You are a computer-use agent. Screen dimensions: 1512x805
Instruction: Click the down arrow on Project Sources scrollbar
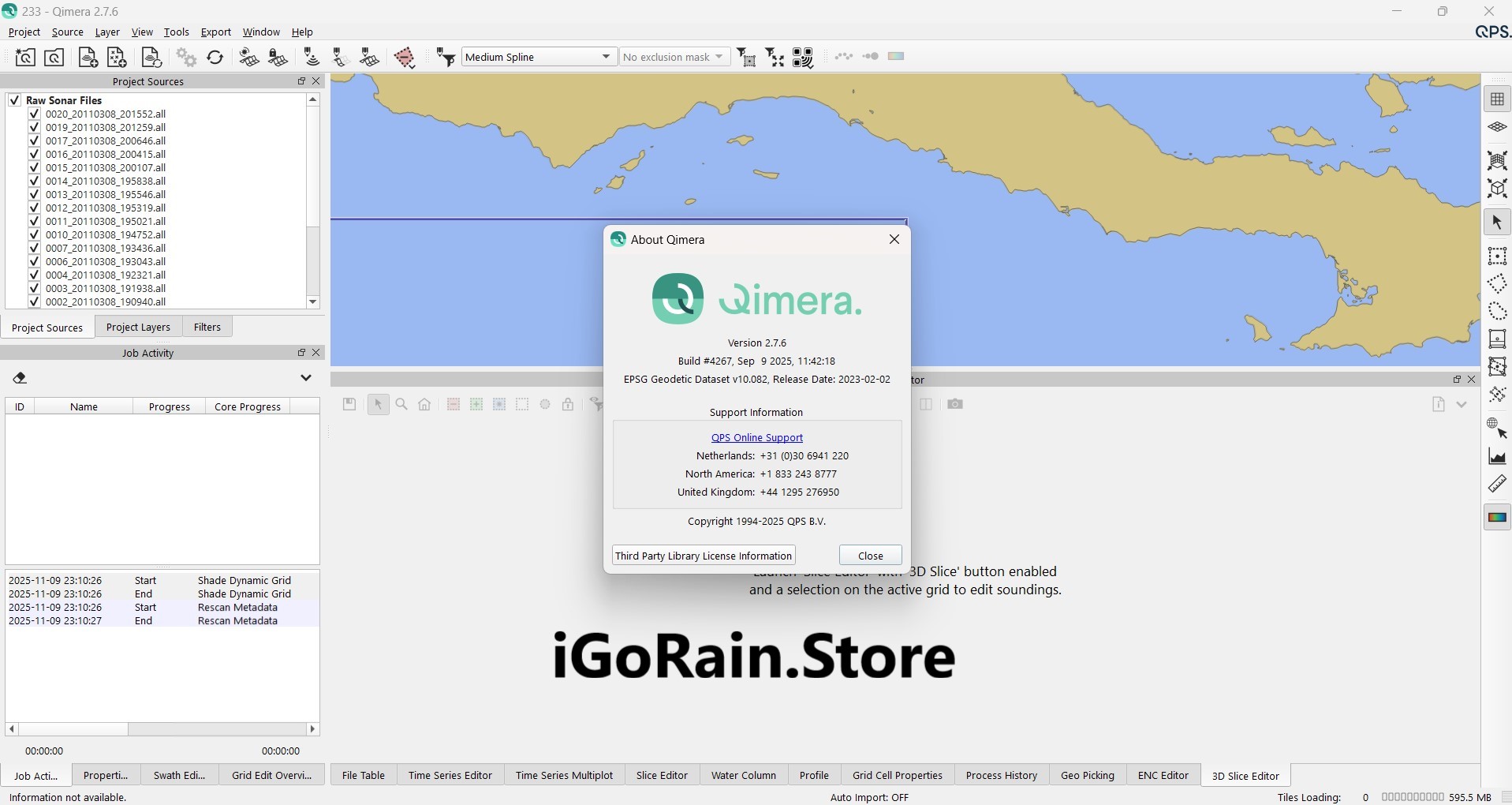(313, 302)
